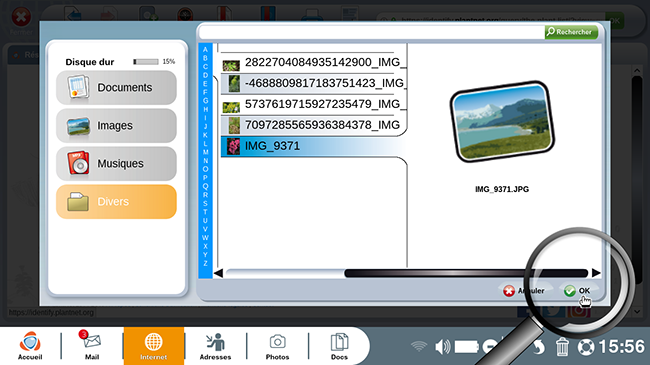The width and height of the screenshot is (650, 365).
Task: Go to Accueil home screen
Action: [30, 346]
